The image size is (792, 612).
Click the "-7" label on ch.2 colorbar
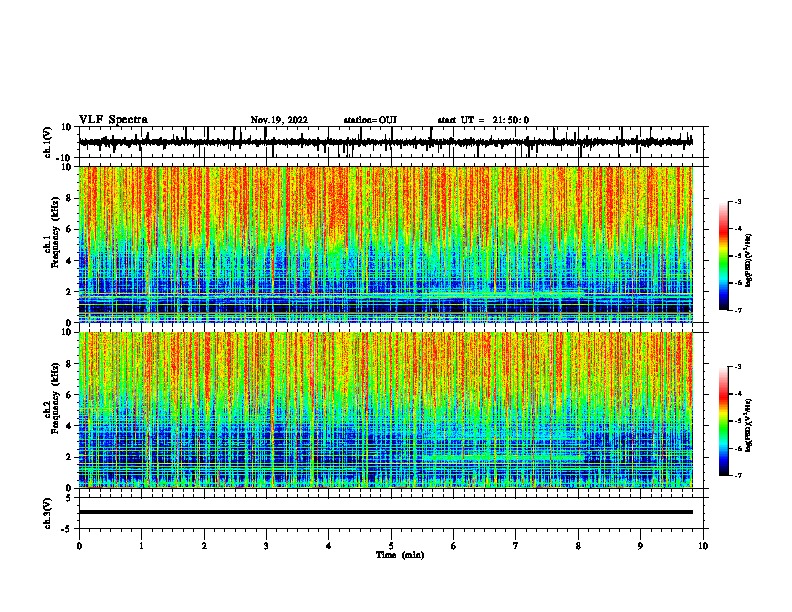(x=737, y=475)
